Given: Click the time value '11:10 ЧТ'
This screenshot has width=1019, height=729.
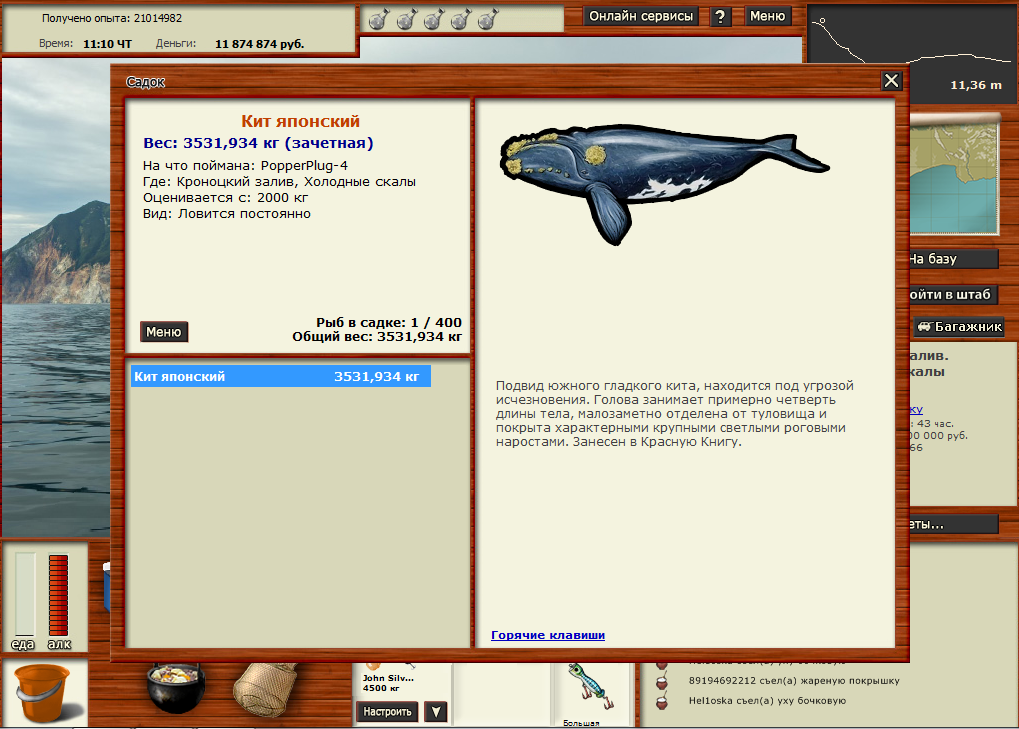Looking at the screenshot, I should point(107,44).
